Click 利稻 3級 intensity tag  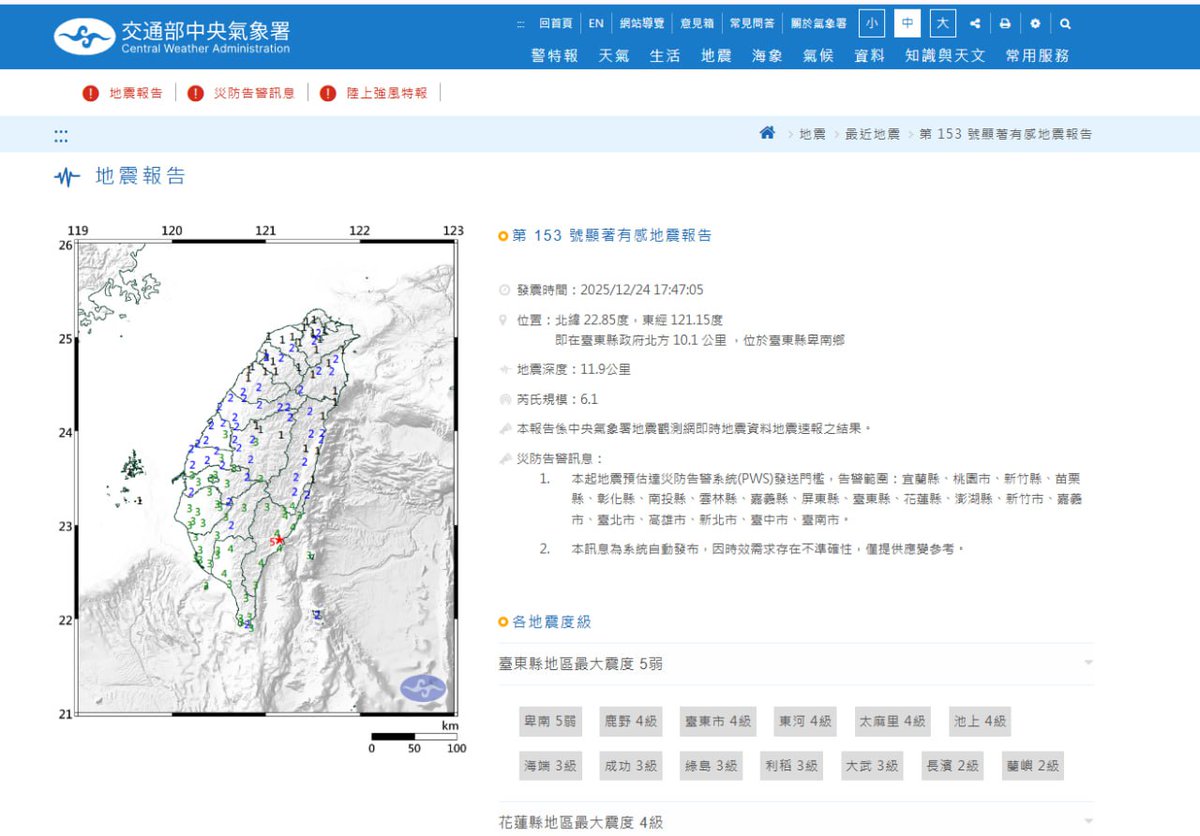click(792, 766)
